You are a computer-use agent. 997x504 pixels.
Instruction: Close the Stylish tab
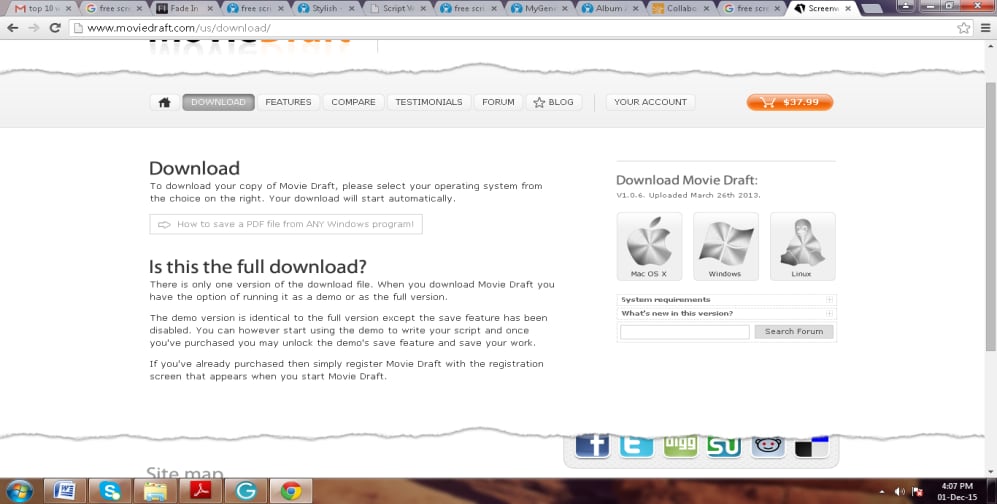click(x=352, y=8)
